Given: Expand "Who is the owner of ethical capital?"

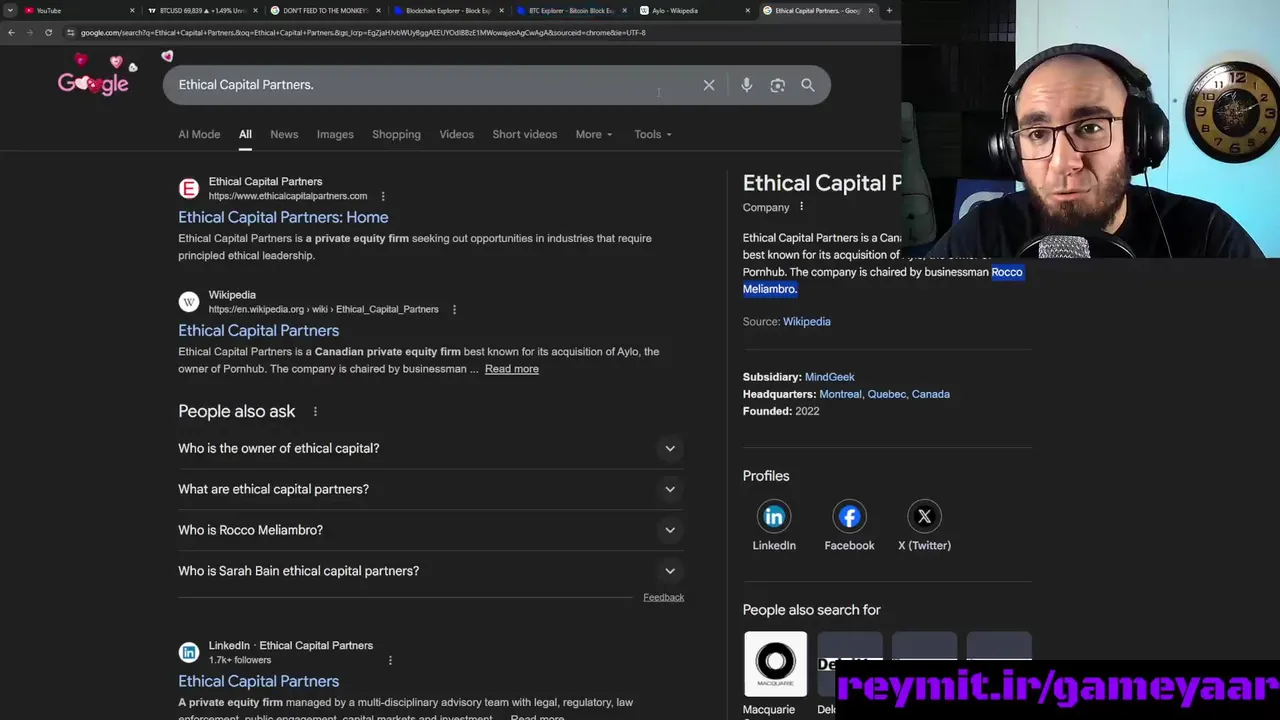Looking at the screenshot, I should [431, 448].
